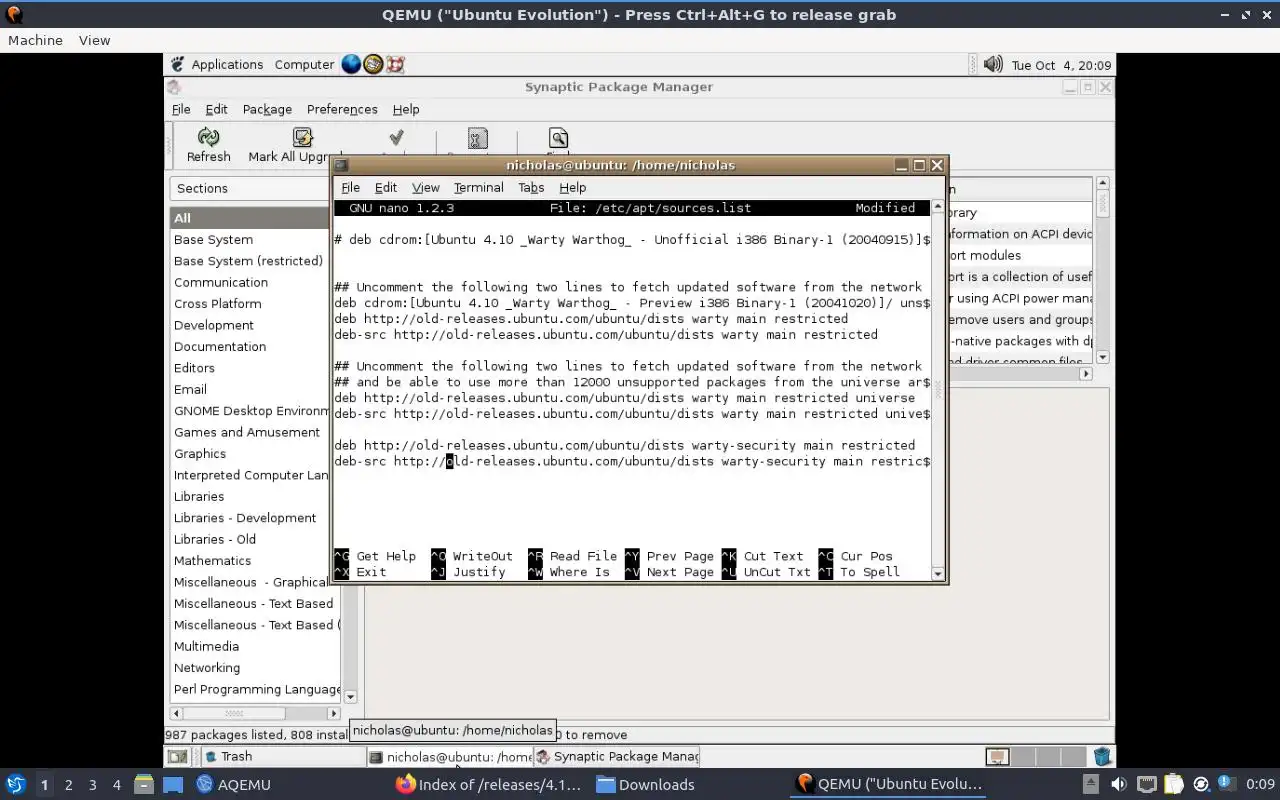Viewport: 1280px width, 800px height.
Task: Select the All section in Synaptic
Action: 250,218
